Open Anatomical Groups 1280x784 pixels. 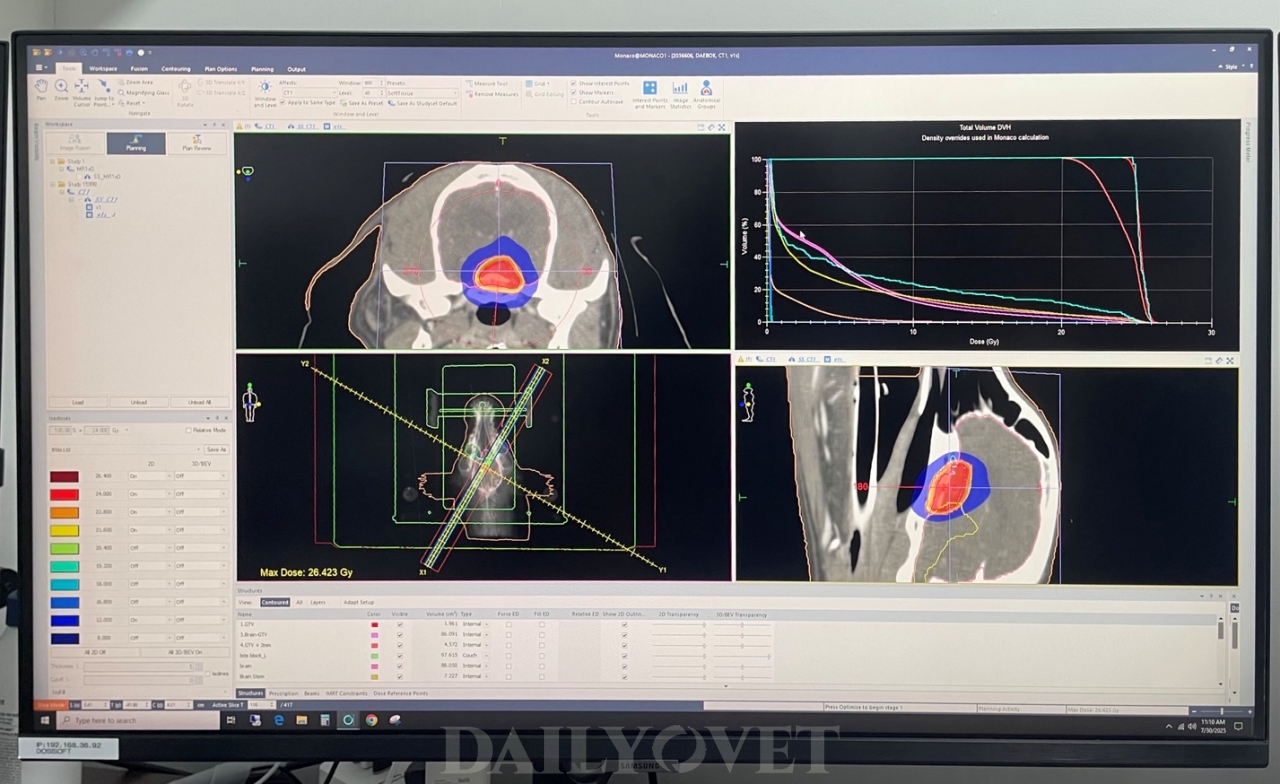pos(706,94)
